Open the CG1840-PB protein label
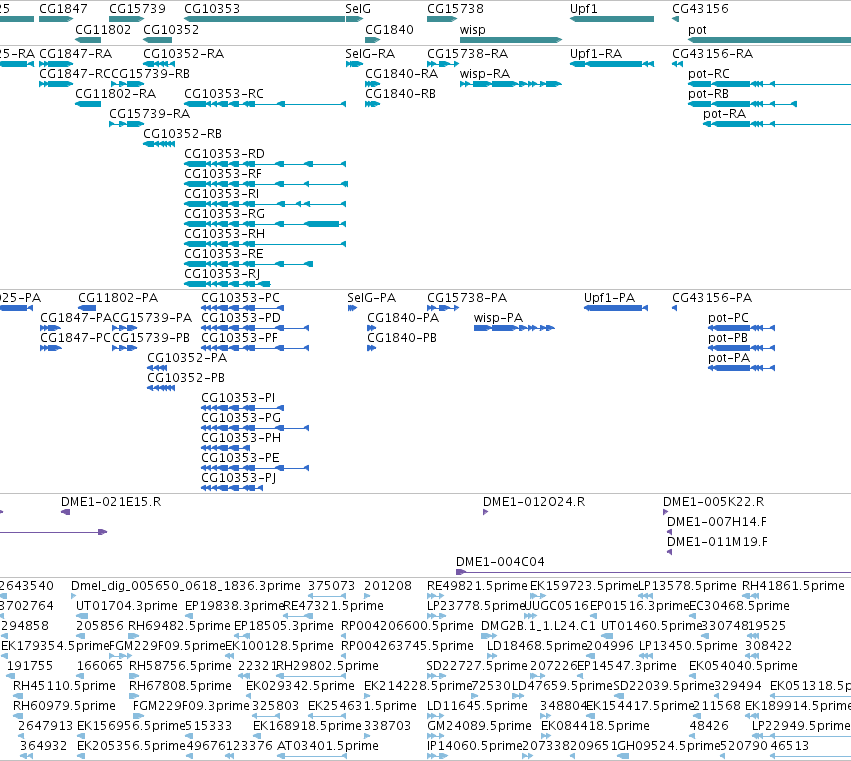This screenshot has width=851, height=761. 402,338
